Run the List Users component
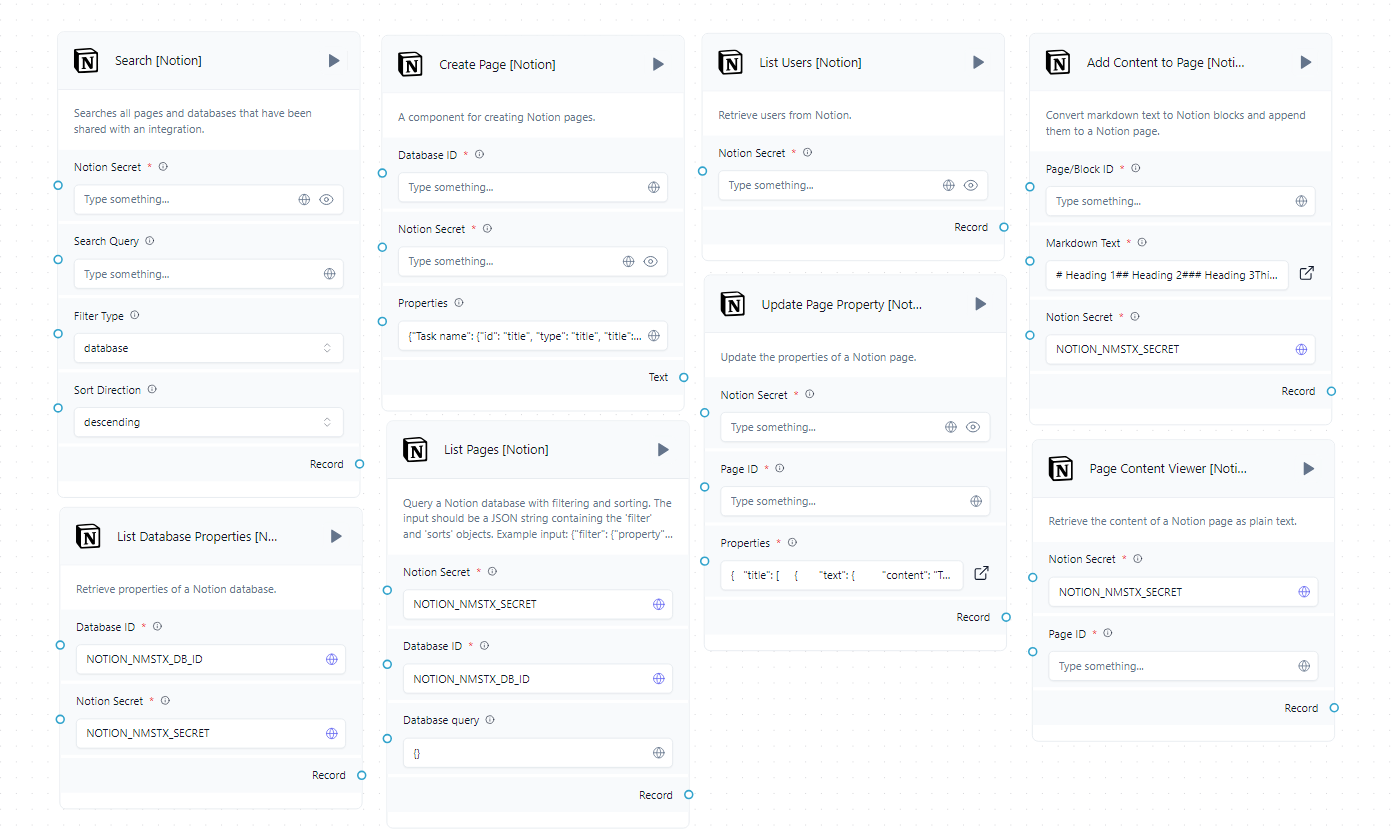1395x836 pixels. click(x=978, y=62)
